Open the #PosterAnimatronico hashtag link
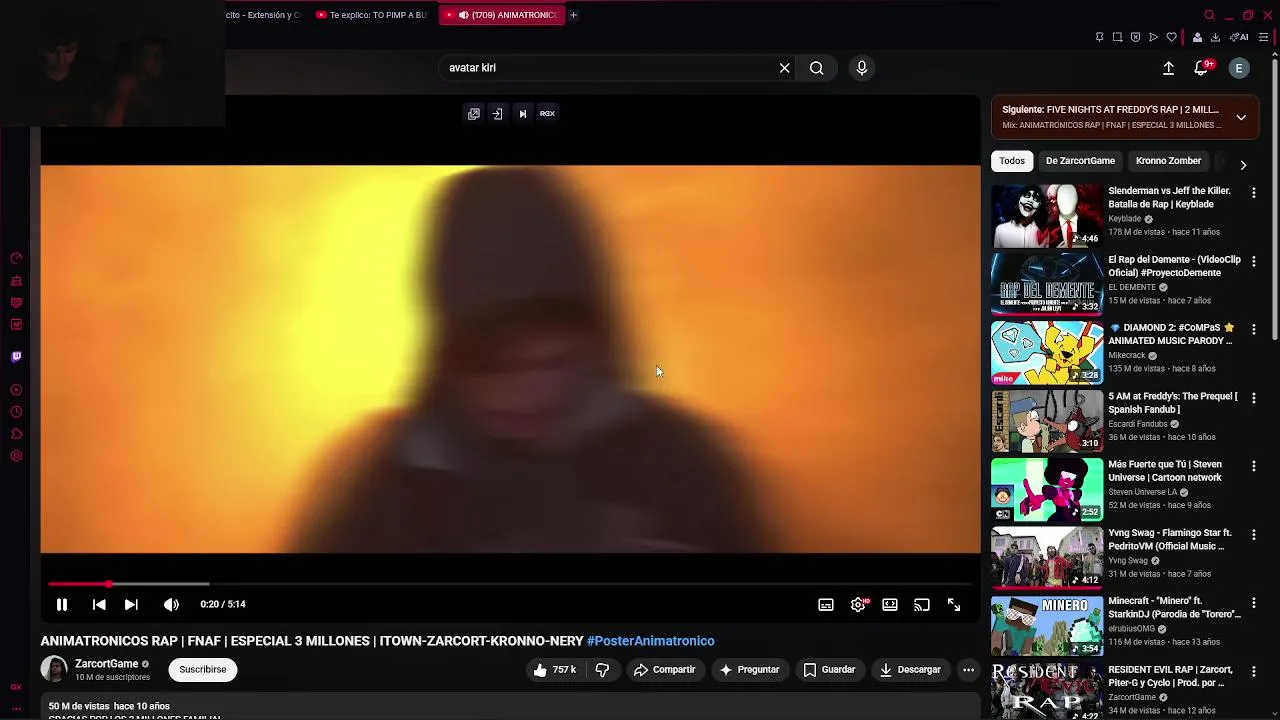1280x720 pixels. click(x=650, y=641)
